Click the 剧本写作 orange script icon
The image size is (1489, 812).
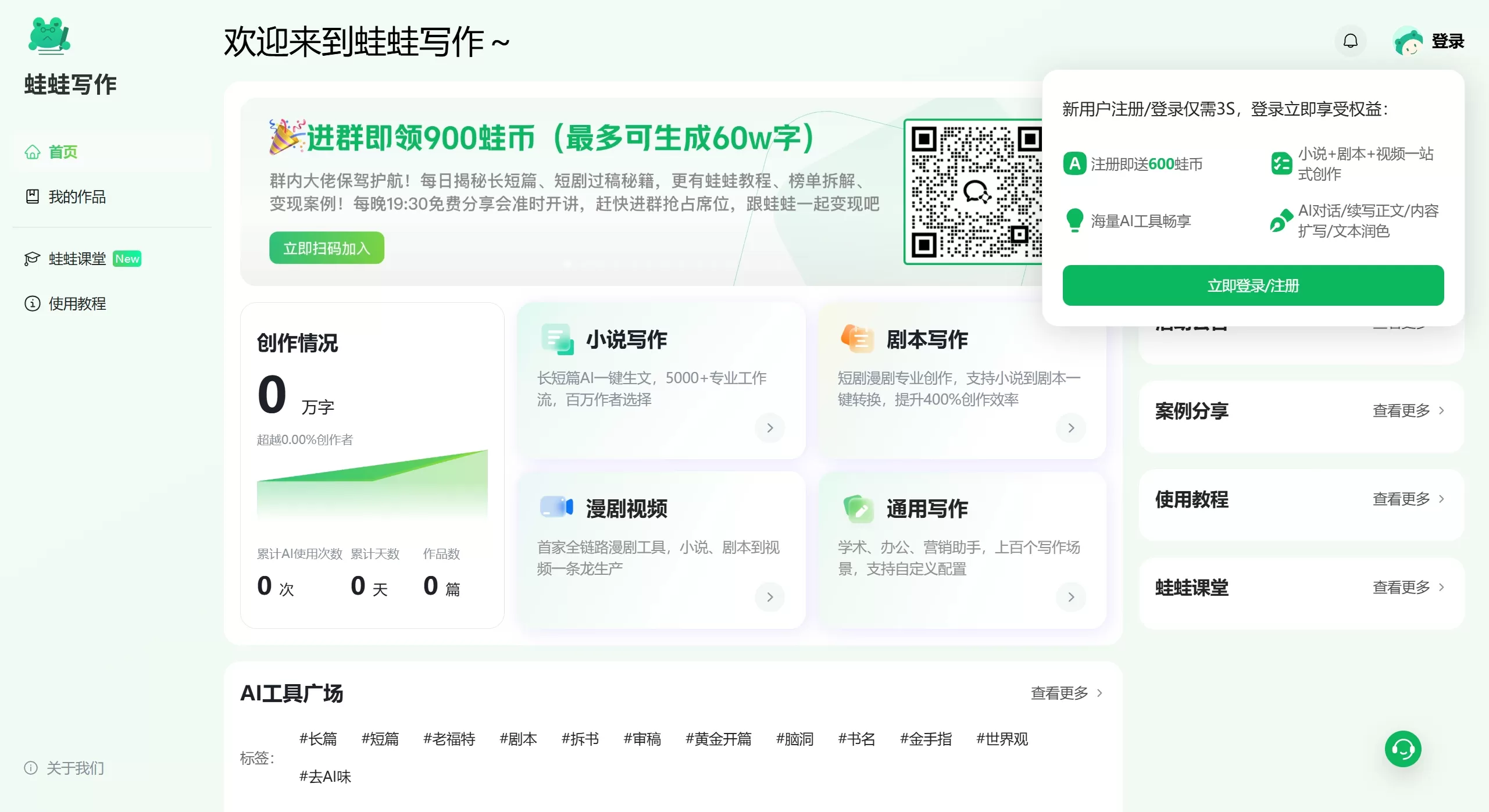858,339
